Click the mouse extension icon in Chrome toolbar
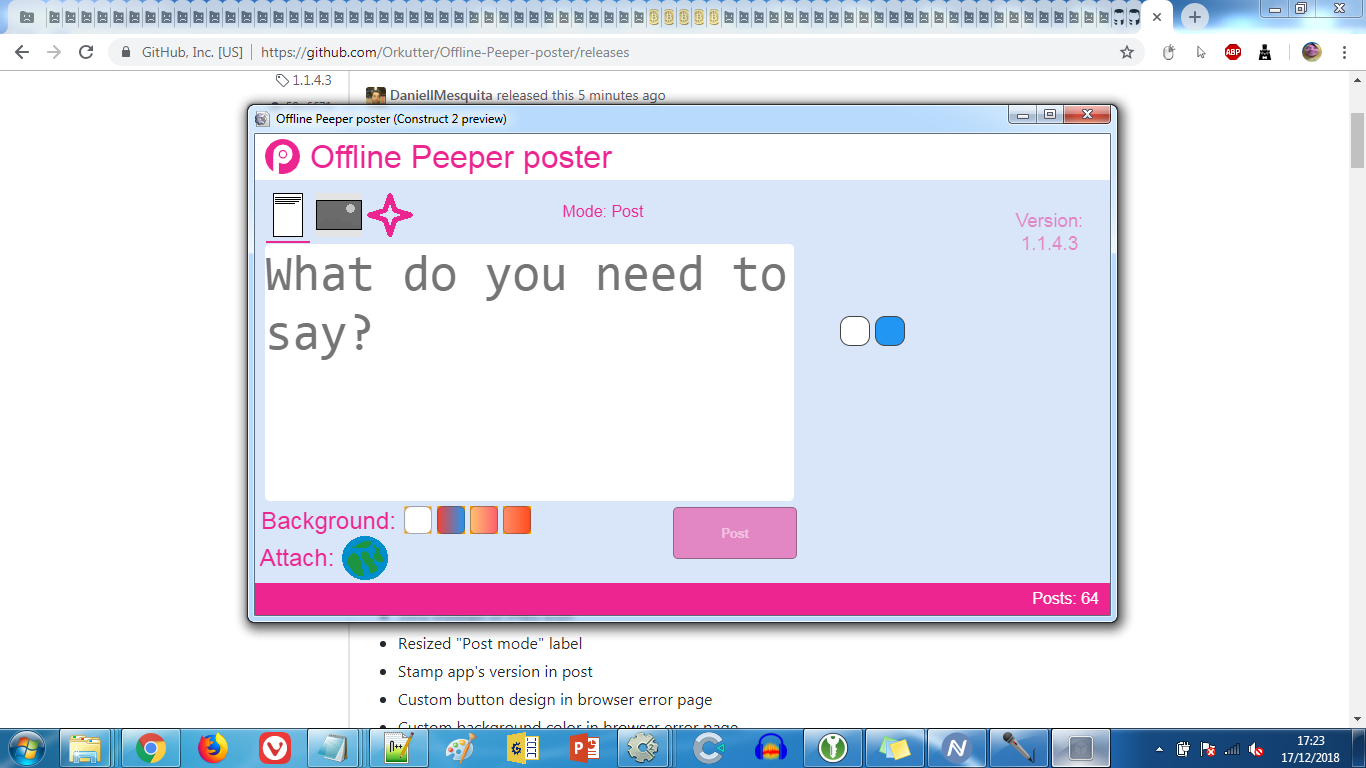Viewport: 1366px width, 768px height. pyautogui.click(x=1168, y=52)
